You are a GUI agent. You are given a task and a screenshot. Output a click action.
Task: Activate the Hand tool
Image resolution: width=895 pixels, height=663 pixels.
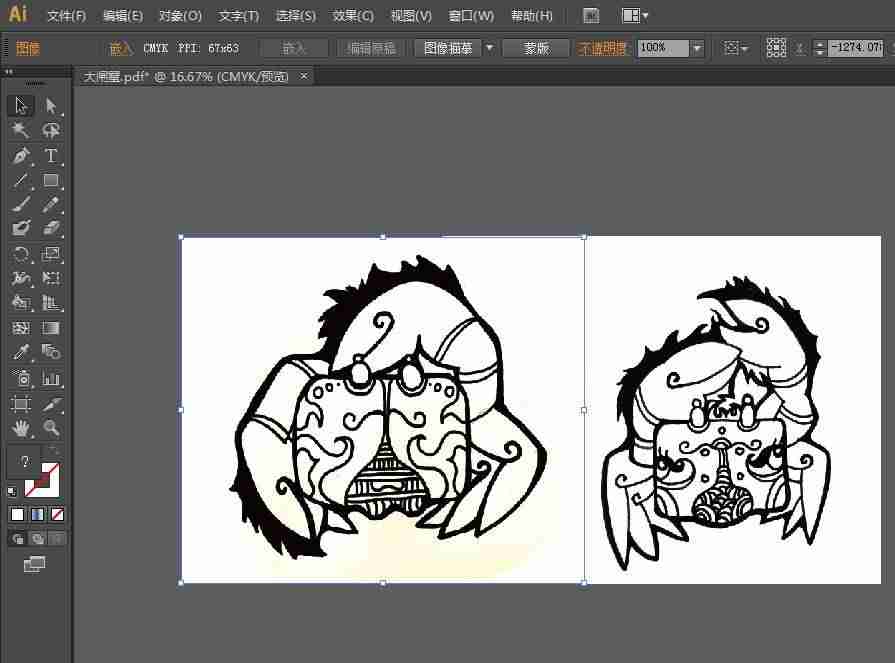coord(21,427)
